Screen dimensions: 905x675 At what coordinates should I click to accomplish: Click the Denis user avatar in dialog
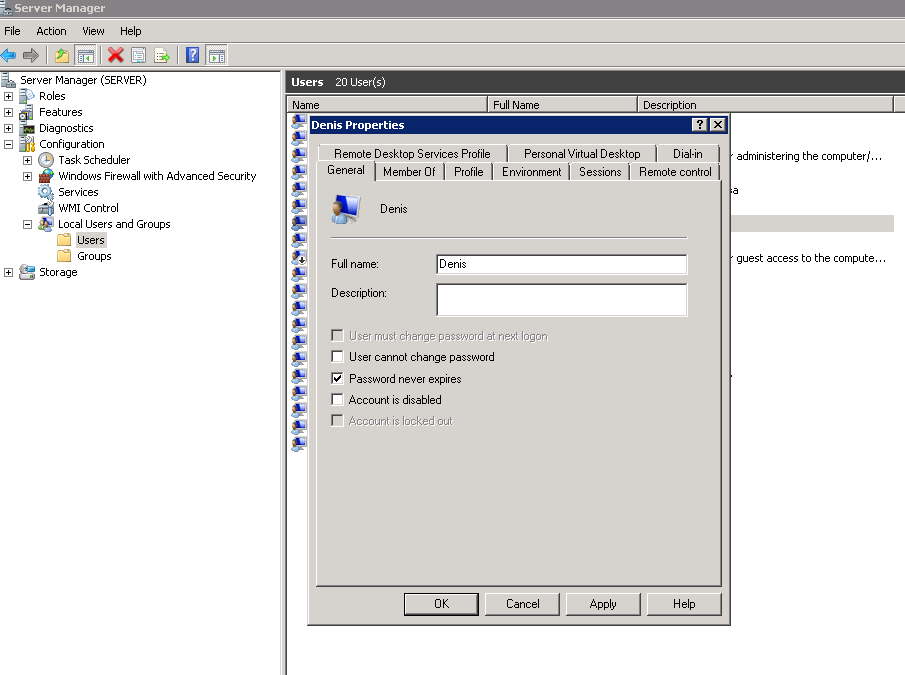[346, 209]
